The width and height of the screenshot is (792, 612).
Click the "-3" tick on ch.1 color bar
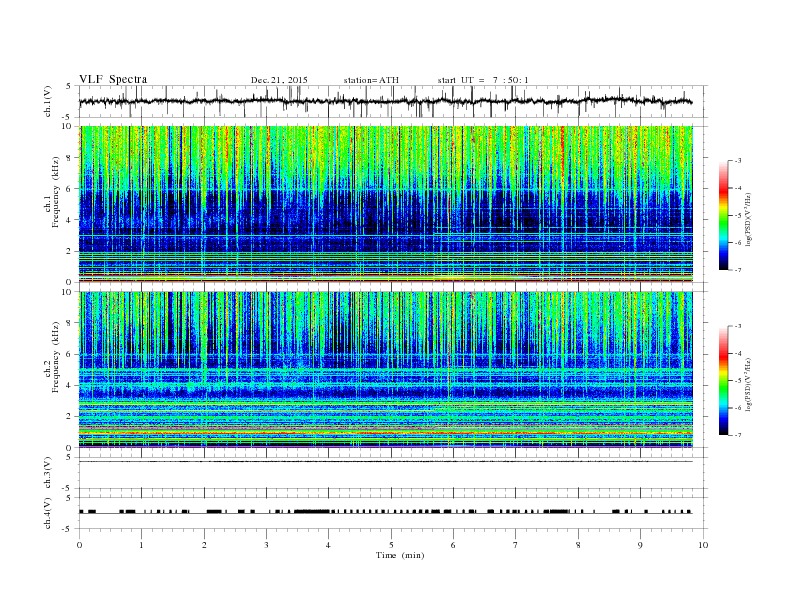(x=738, y=161)
